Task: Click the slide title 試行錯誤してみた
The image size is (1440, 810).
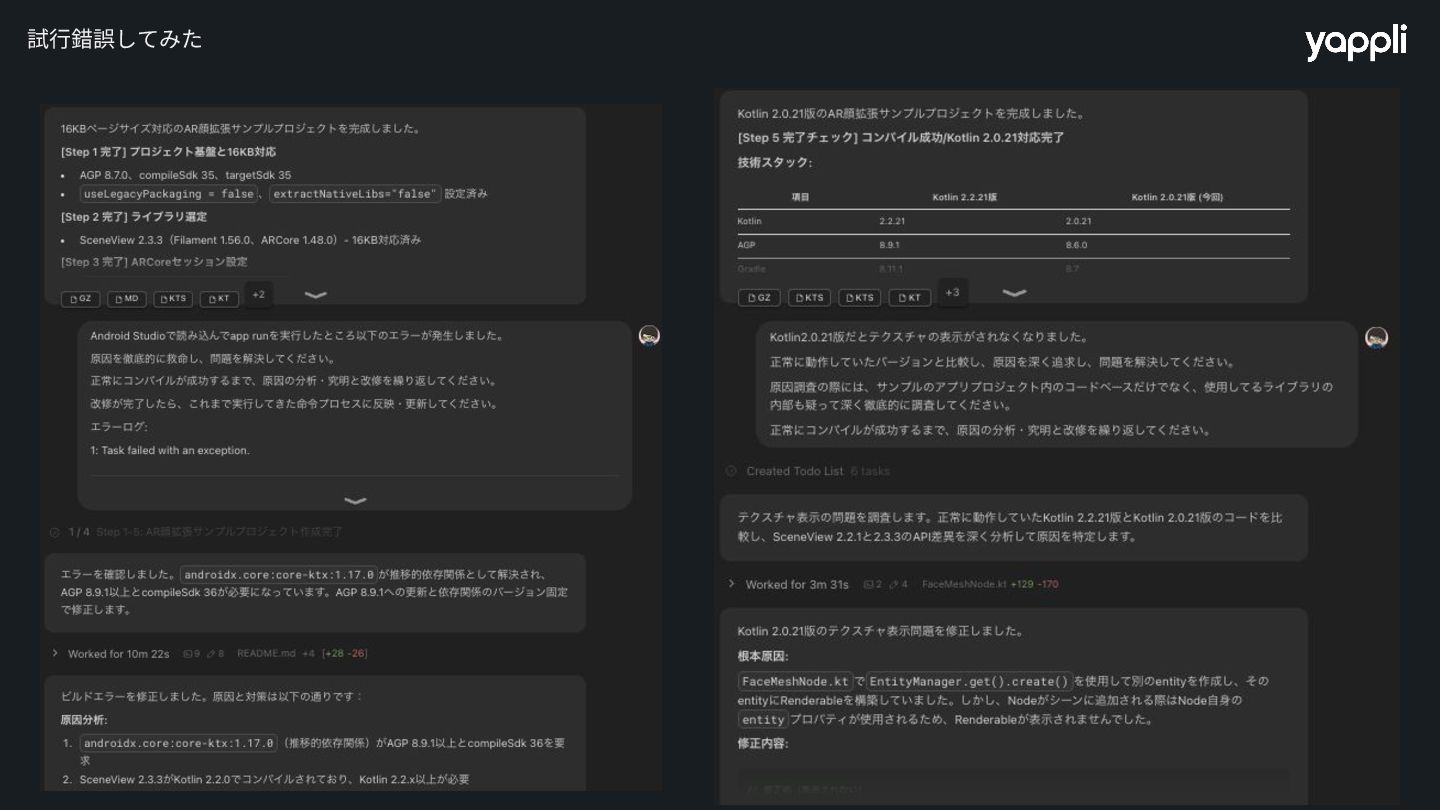Action: [115, 39]
